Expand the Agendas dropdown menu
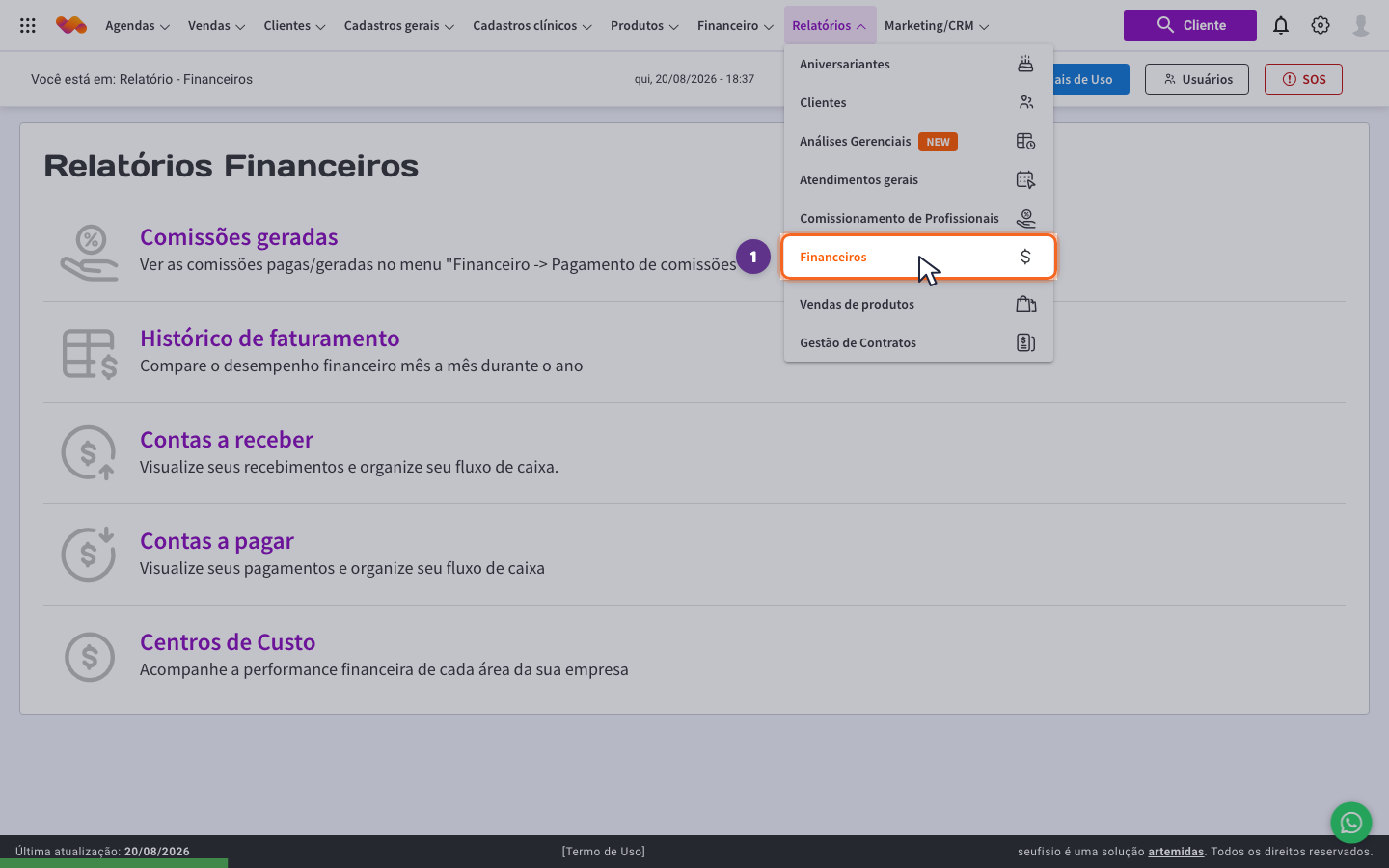Screen dimensions: 1389x868 click(137, 26)
